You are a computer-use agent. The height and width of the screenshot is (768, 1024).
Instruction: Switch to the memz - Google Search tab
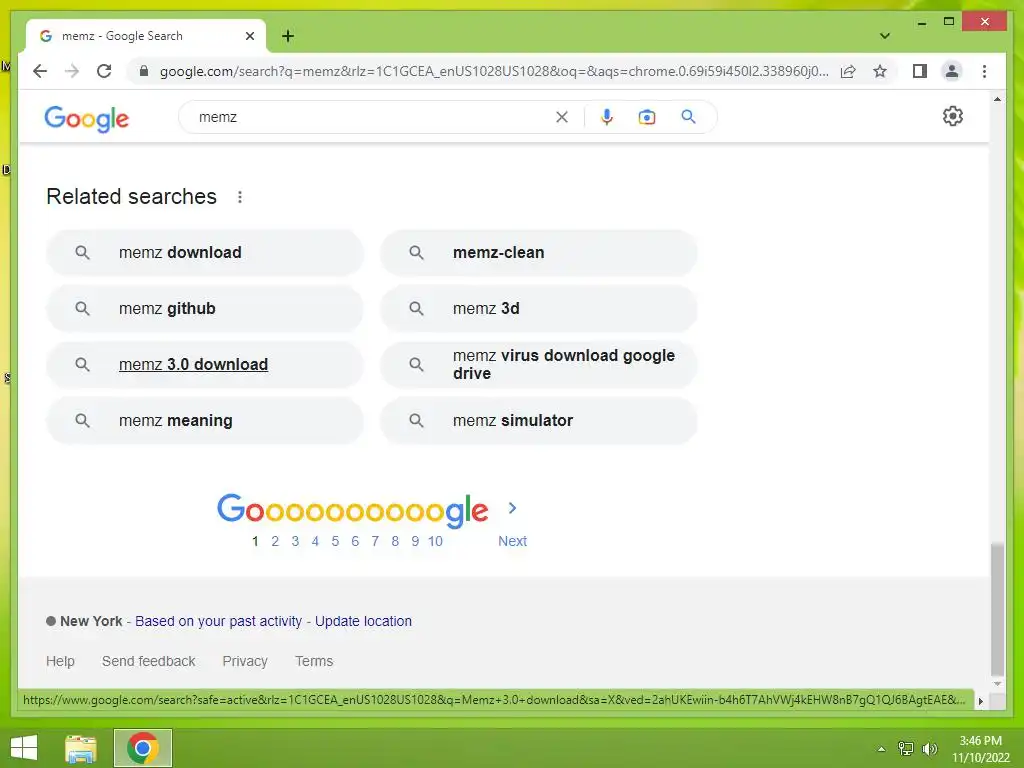(146, 36)
